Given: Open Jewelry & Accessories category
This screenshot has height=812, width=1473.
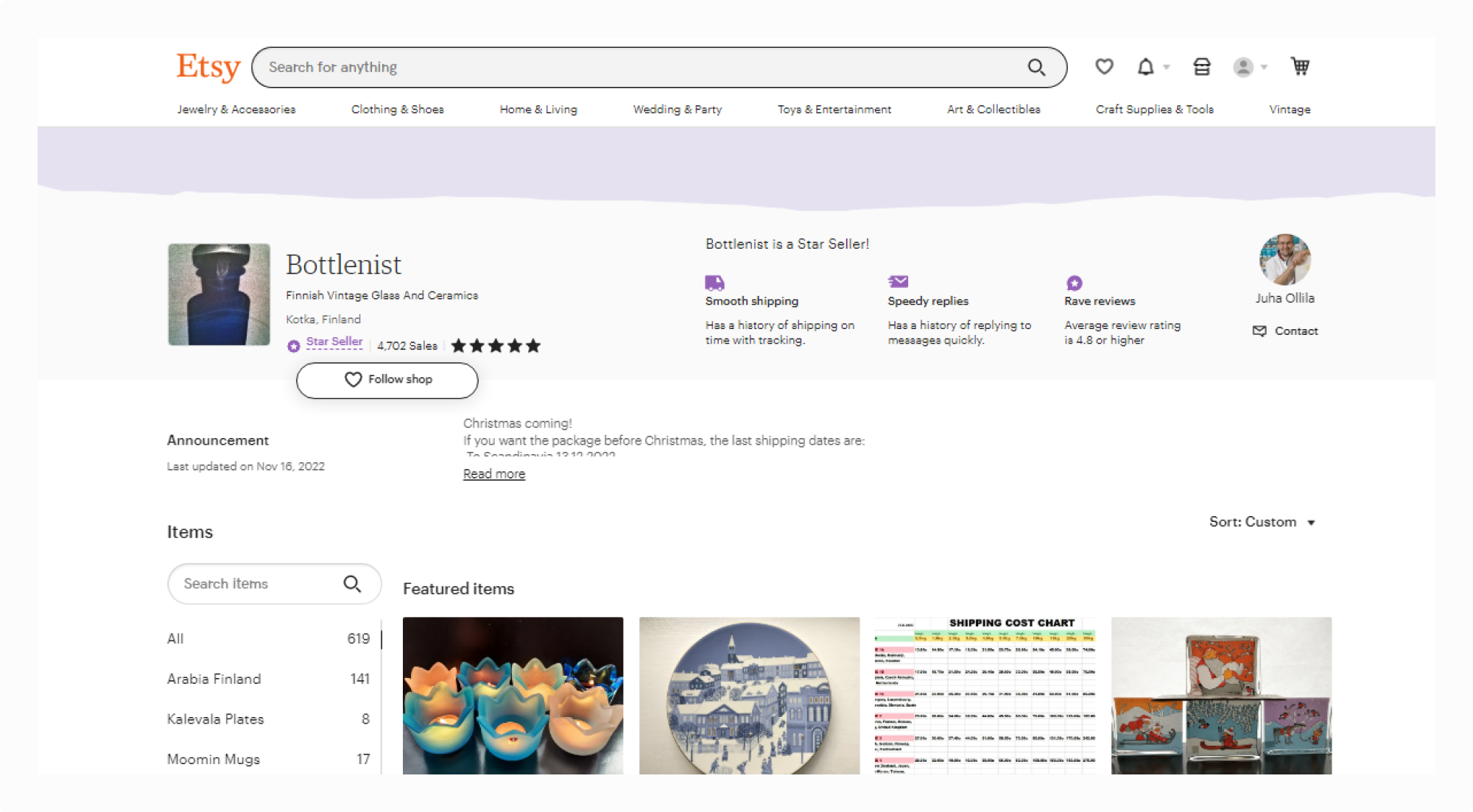Looking at the screenshot, I should 236,110.
